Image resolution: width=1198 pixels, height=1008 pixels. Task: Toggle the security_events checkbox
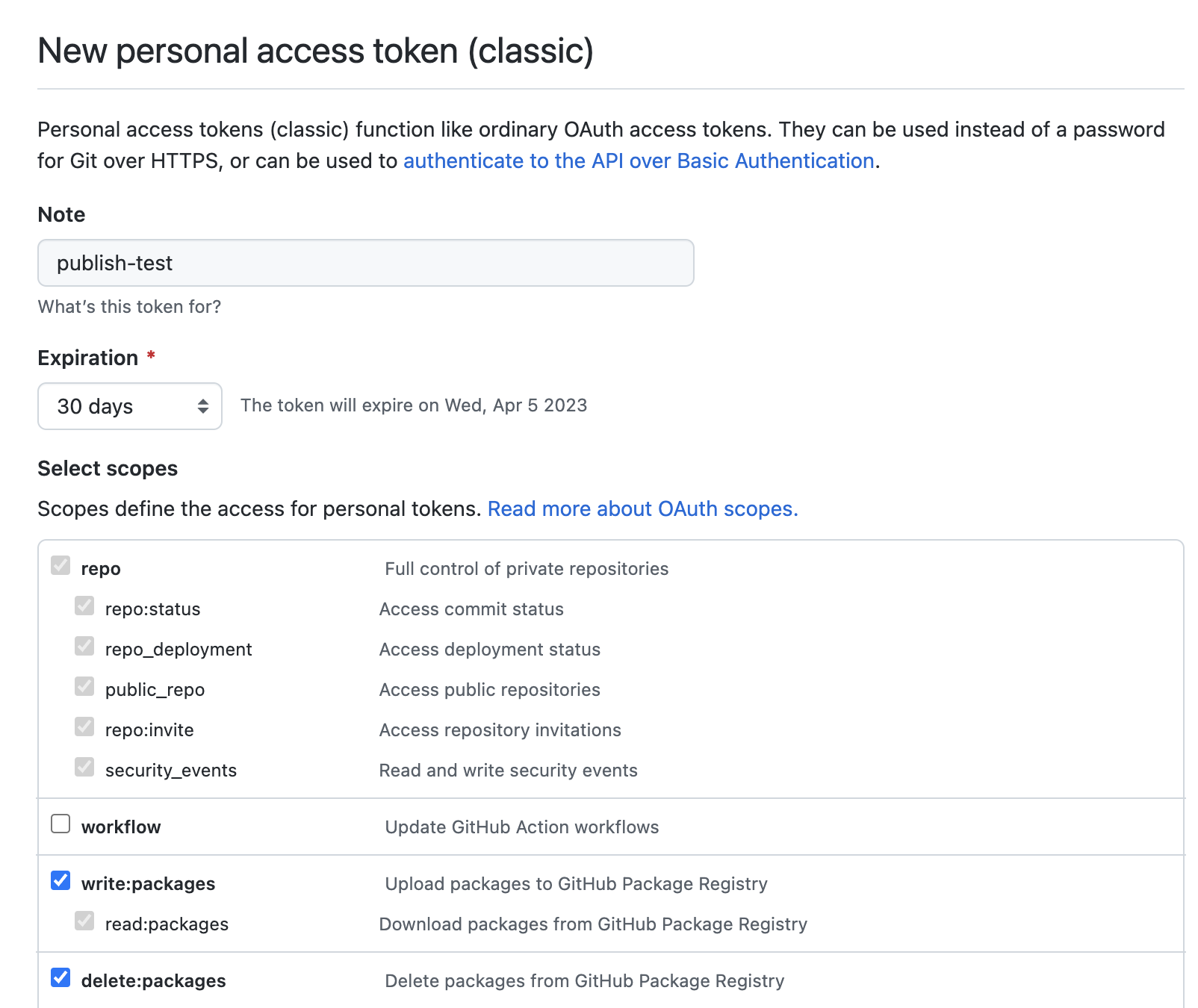coord(84,767)
